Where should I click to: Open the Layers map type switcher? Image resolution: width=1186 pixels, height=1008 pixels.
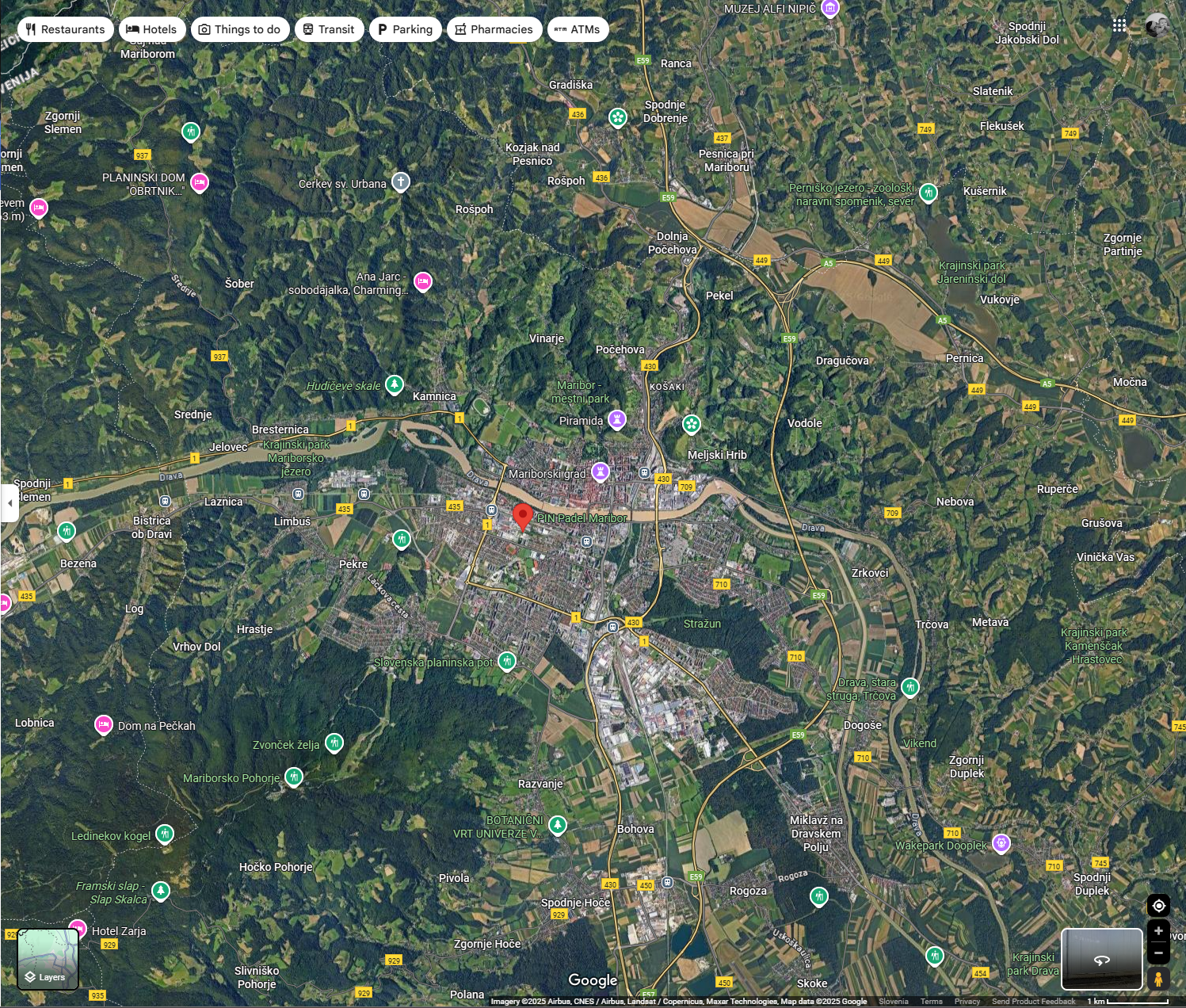point(48,960)
